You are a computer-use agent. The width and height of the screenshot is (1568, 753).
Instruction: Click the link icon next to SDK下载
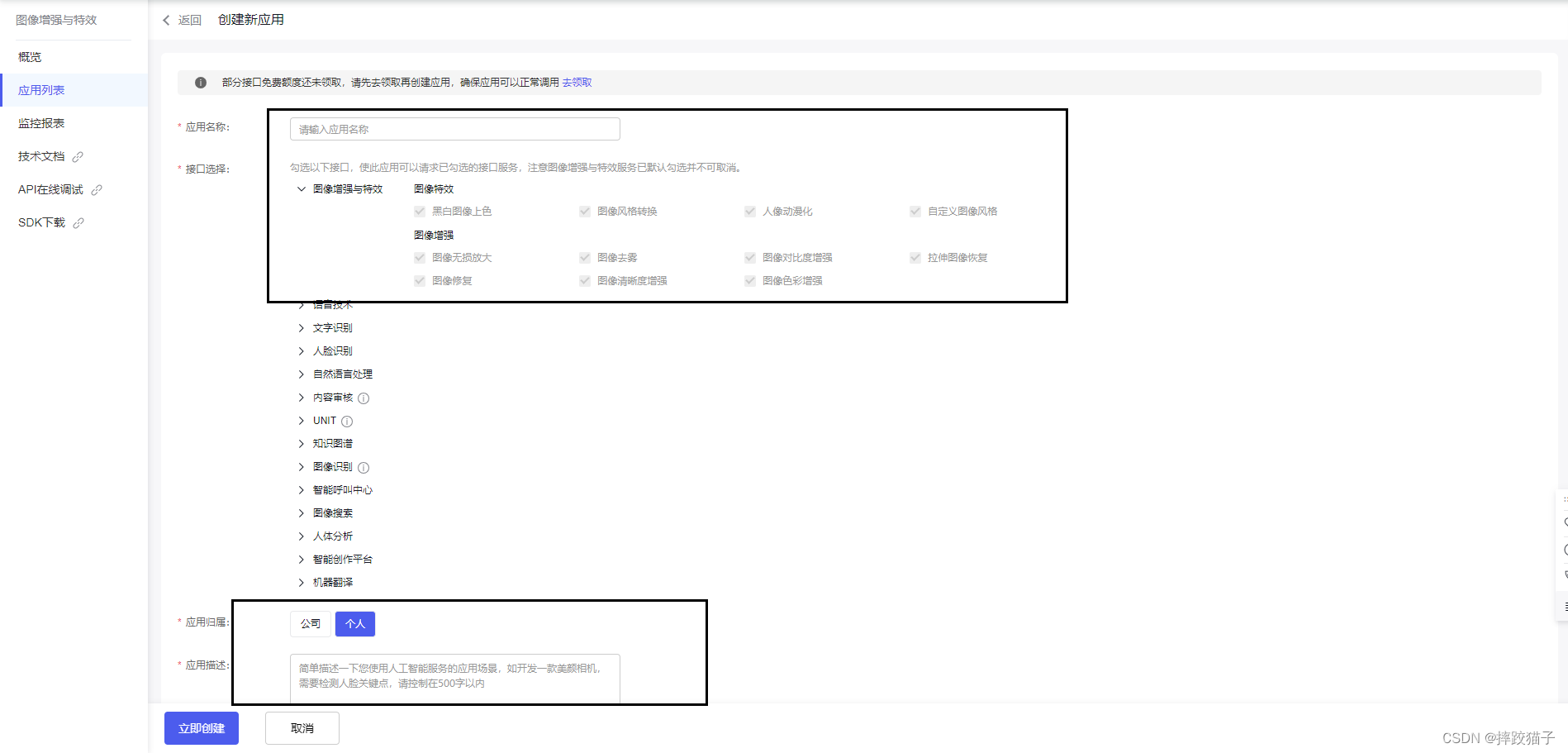click(78, 223)
